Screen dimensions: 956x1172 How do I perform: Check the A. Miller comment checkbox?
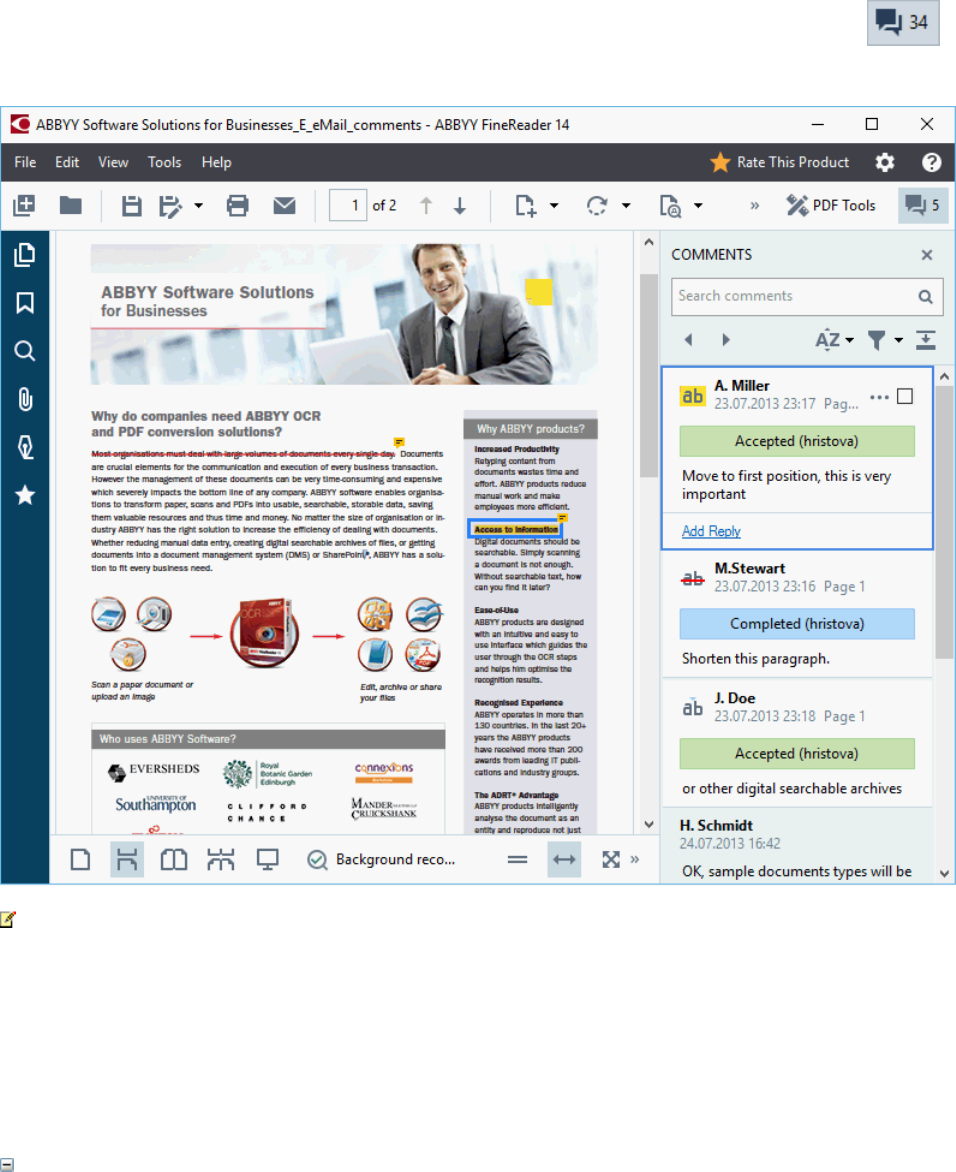pos(905,396)
